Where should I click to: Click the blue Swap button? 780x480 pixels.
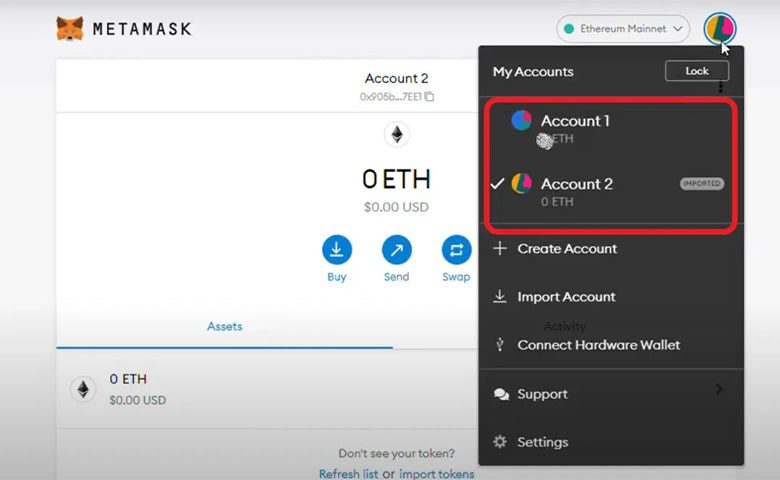(456, 249)
